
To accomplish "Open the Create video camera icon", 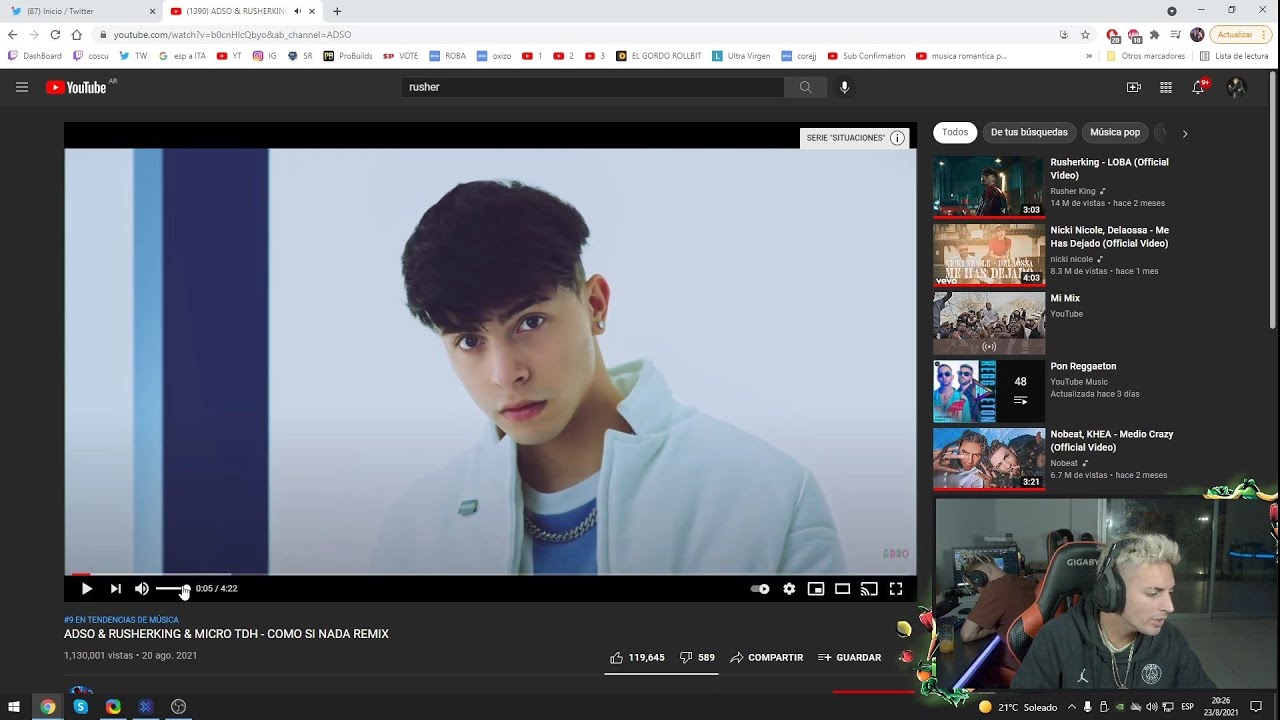I will [x=1133, y=87].
